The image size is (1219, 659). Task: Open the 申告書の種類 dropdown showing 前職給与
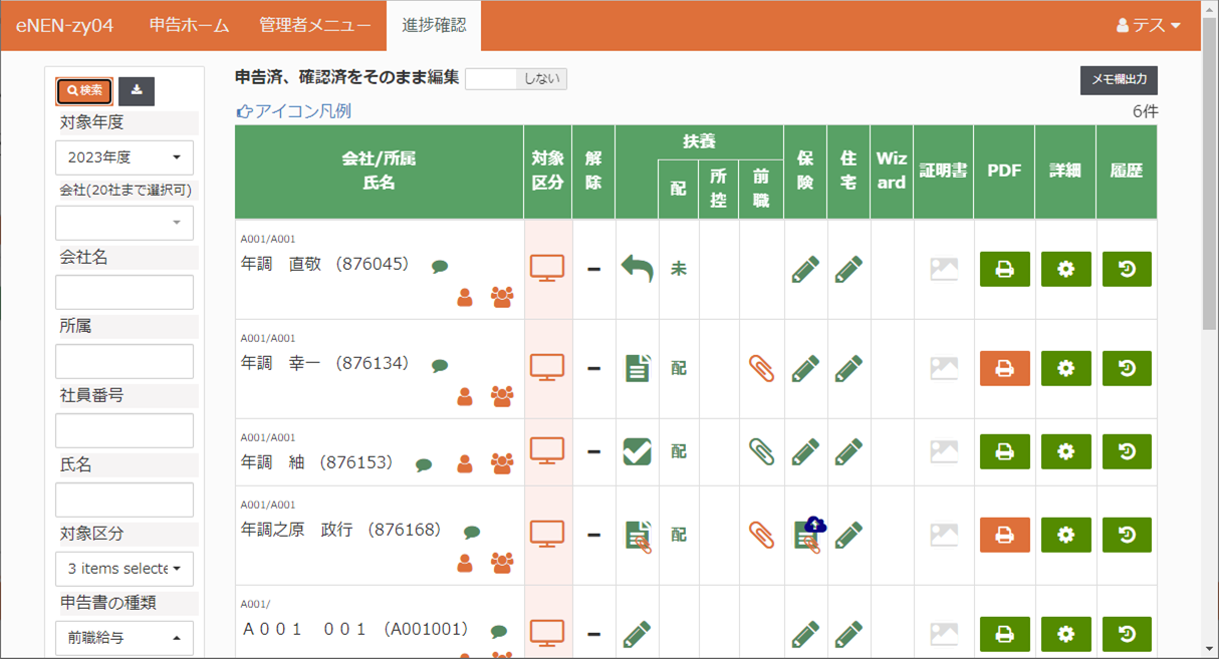pos(124,638)
